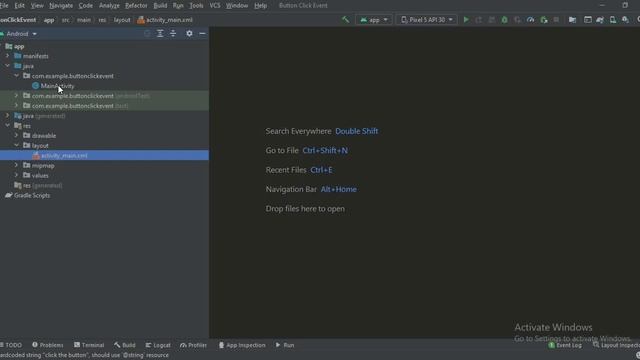Screen dimensions: 640x360
Task: Click Collapse All in Project panel
Action: coord(173,34)
